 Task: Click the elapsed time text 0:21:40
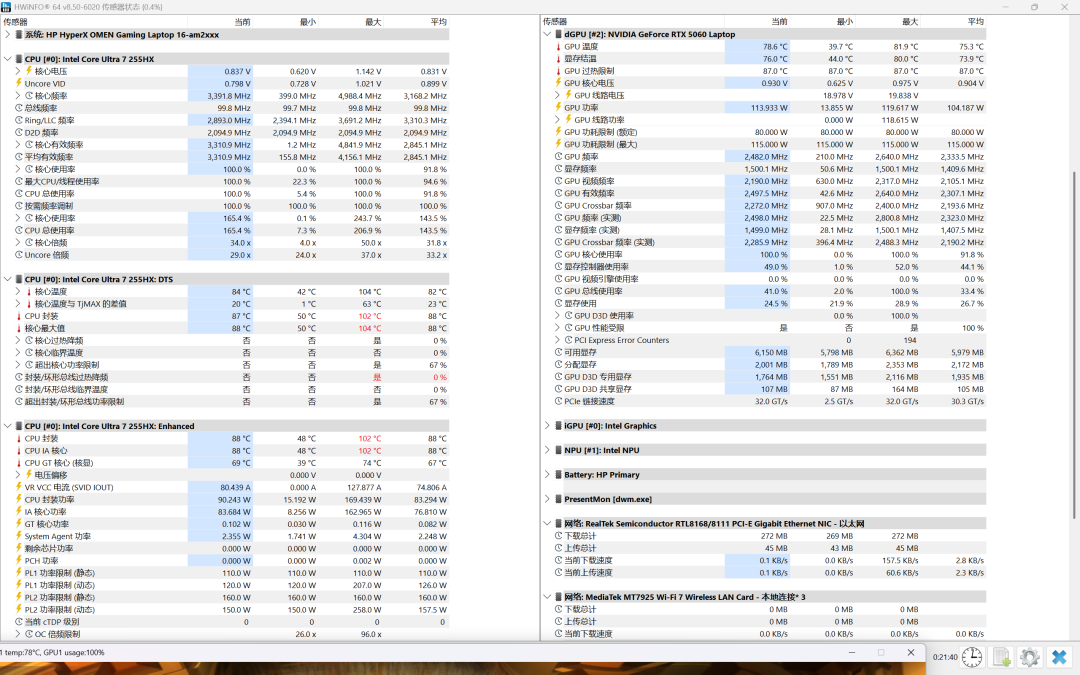(944, 657)
